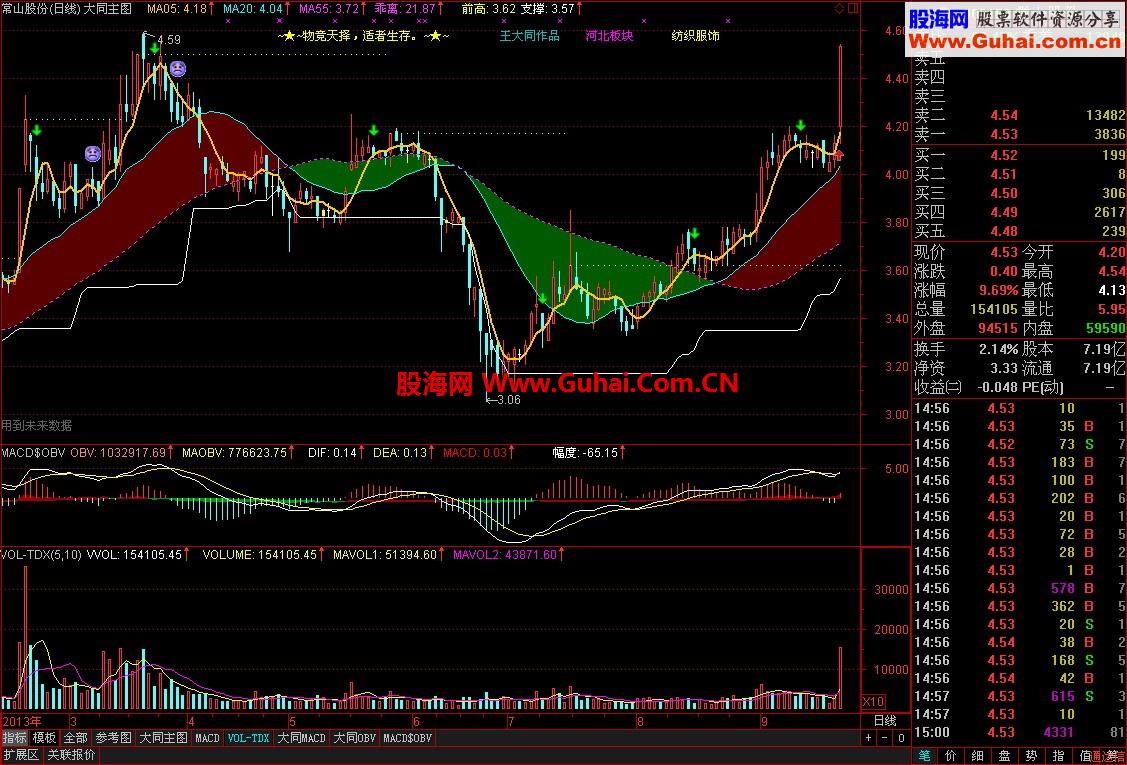Switch to the 价 tab
Screen dimensions: 1127x765
coord(950,756)
